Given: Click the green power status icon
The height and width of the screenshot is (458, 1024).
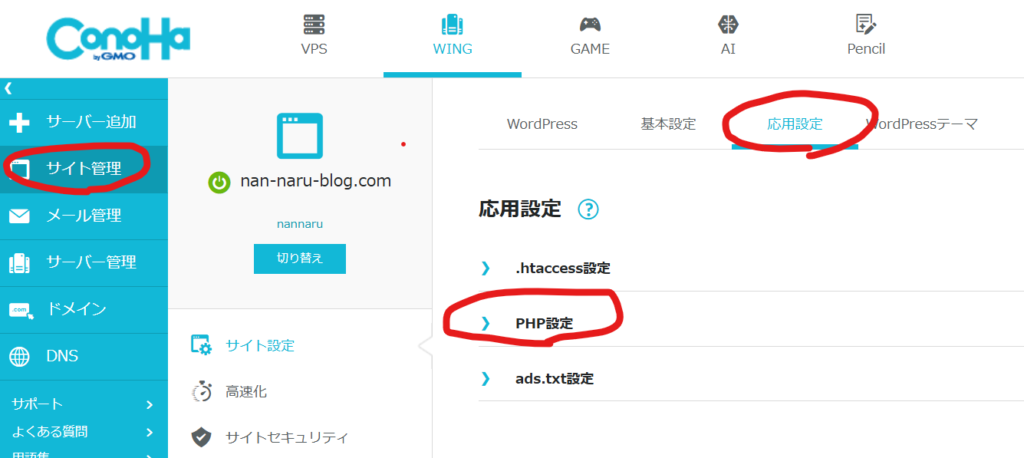Looking at the screenshot, I should 219,182.
